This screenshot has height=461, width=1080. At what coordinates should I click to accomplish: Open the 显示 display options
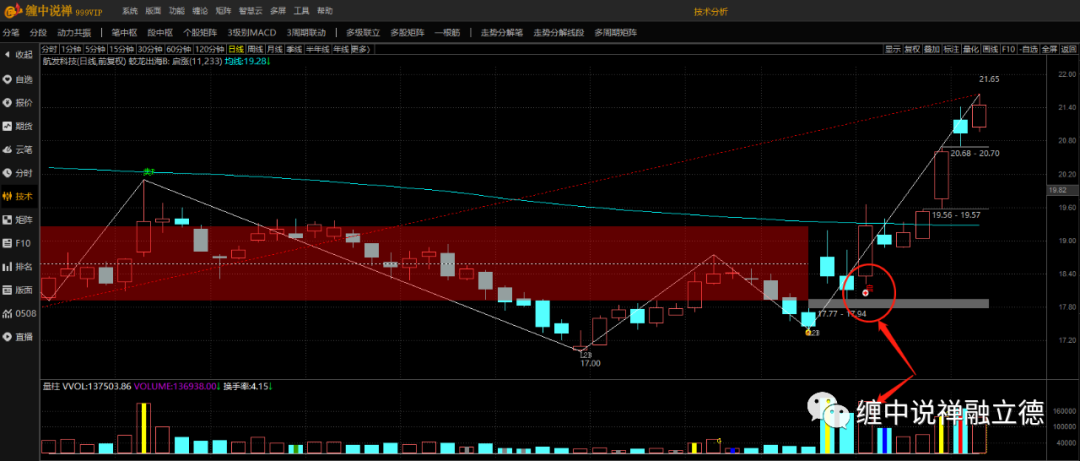893,49
